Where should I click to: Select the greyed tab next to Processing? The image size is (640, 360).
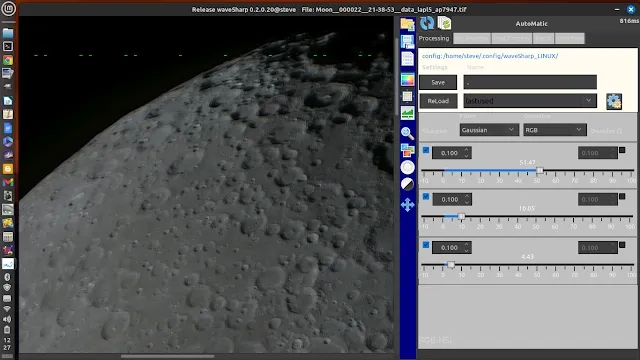[x=471, y=38]
